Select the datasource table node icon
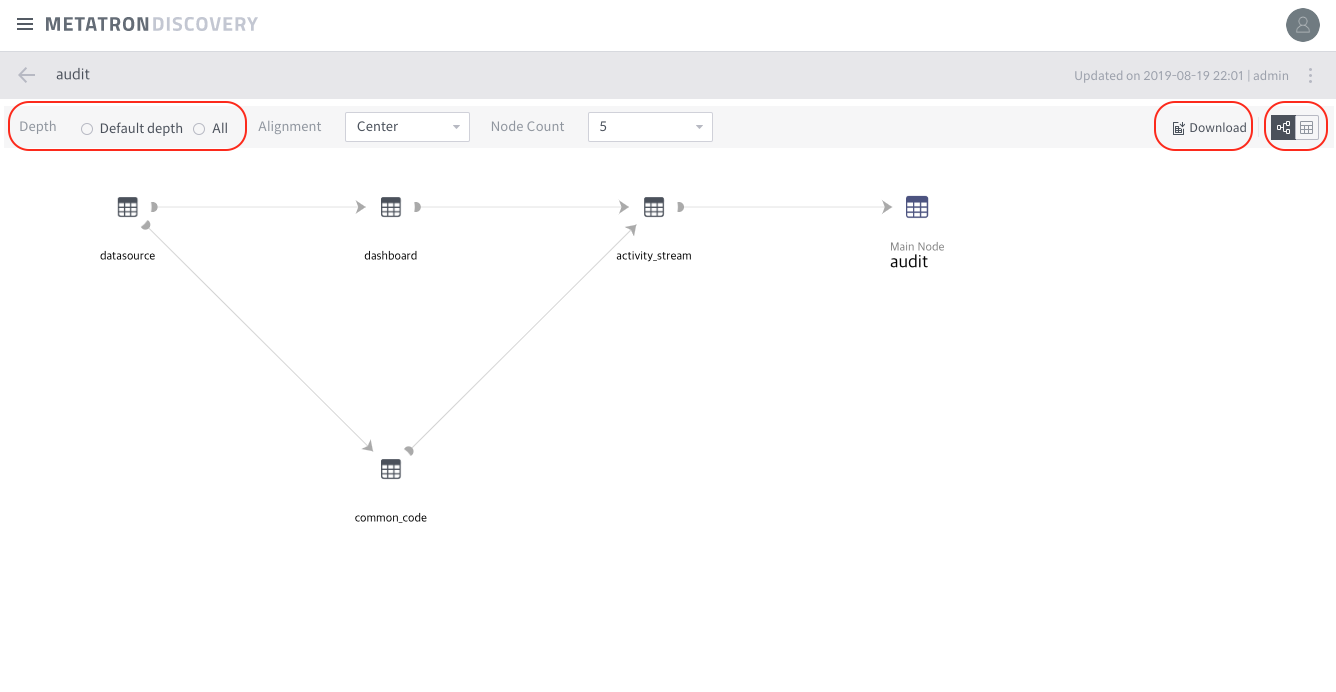The image size is (1336, 692). point(128,207)
